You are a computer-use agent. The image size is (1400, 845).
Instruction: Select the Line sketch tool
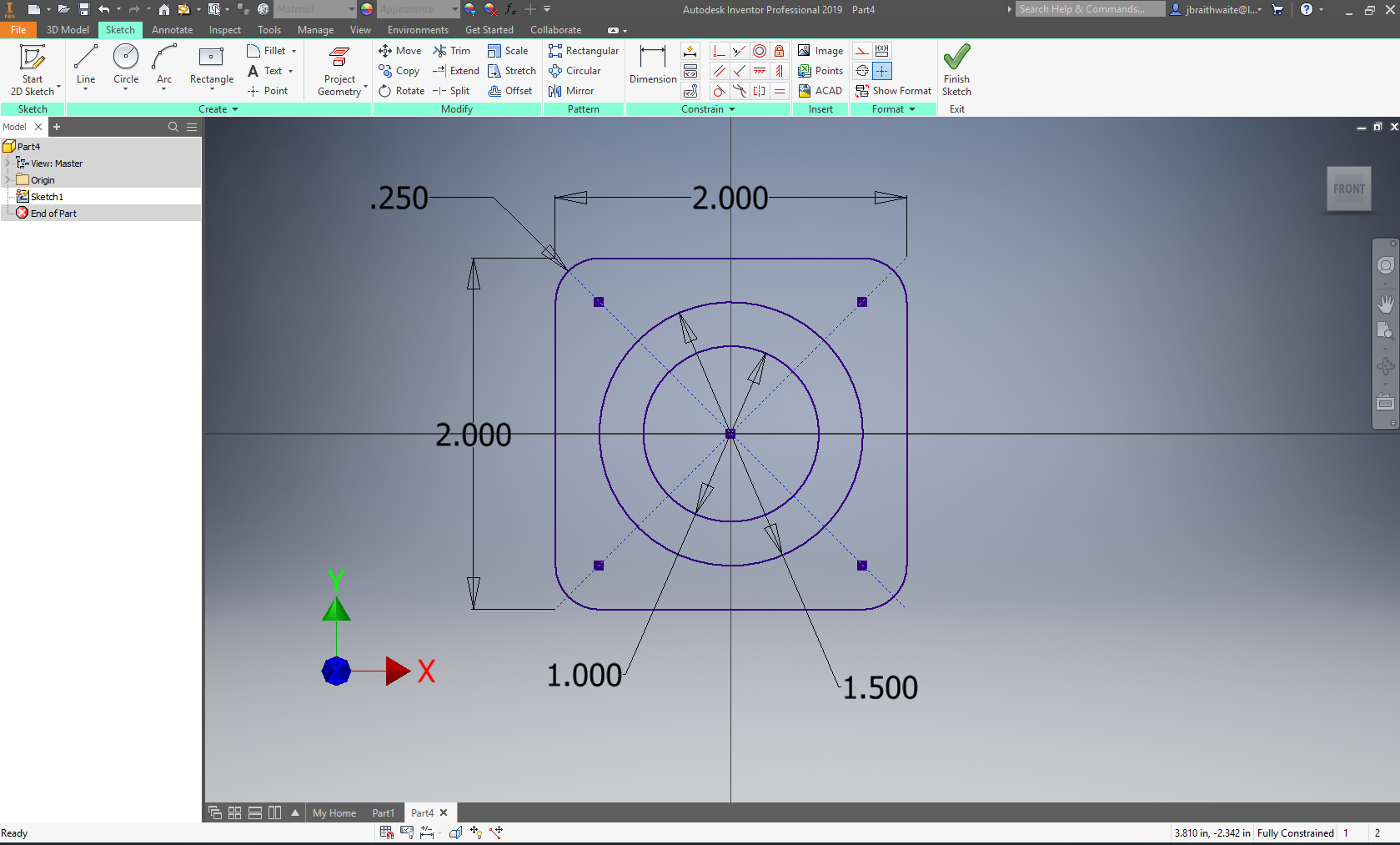tap(86, 67)
